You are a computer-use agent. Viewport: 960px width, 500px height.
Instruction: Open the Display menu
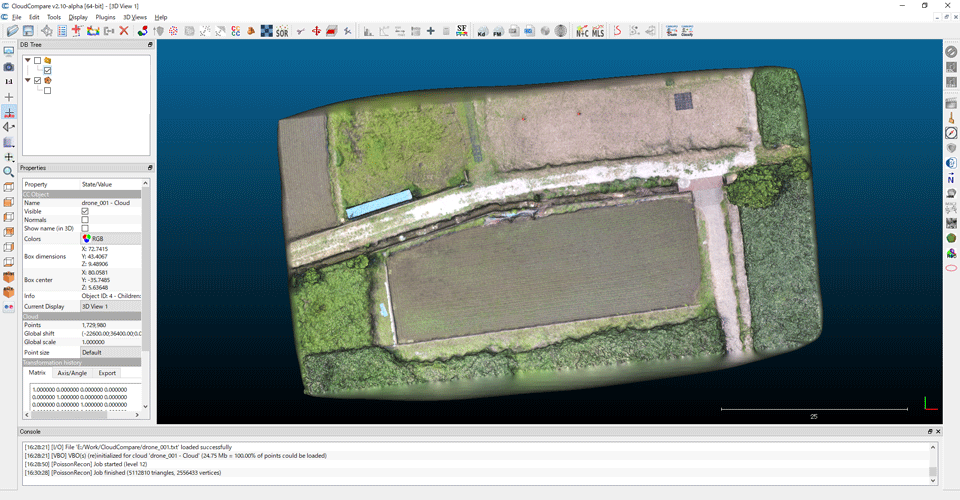point(78,17)
